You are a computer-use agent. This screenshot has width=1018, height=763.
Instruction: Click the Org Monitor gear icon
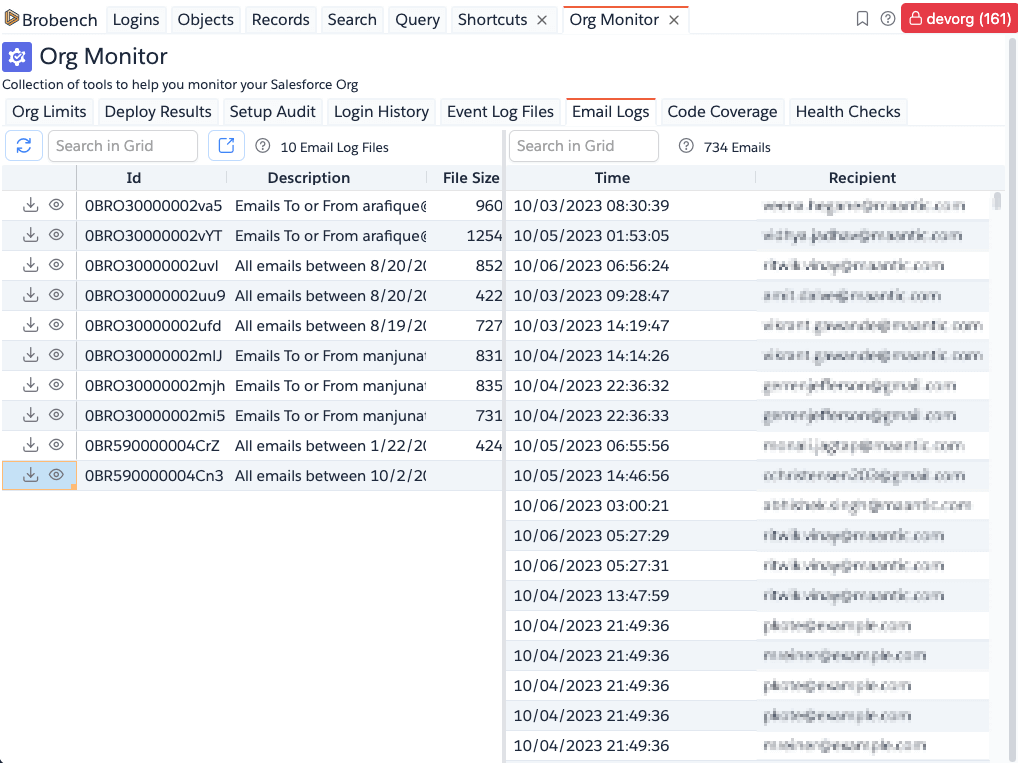coord(18,57)
